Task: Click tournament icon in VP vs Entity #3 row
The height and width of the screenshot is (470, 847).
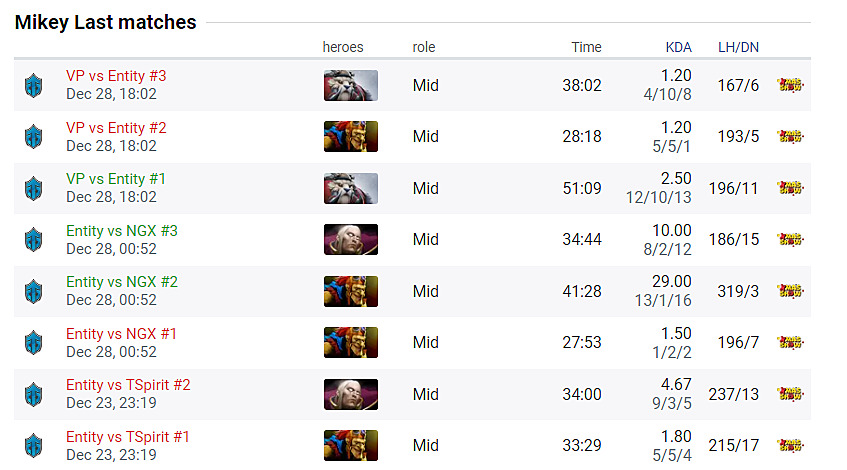Action: 790,85
